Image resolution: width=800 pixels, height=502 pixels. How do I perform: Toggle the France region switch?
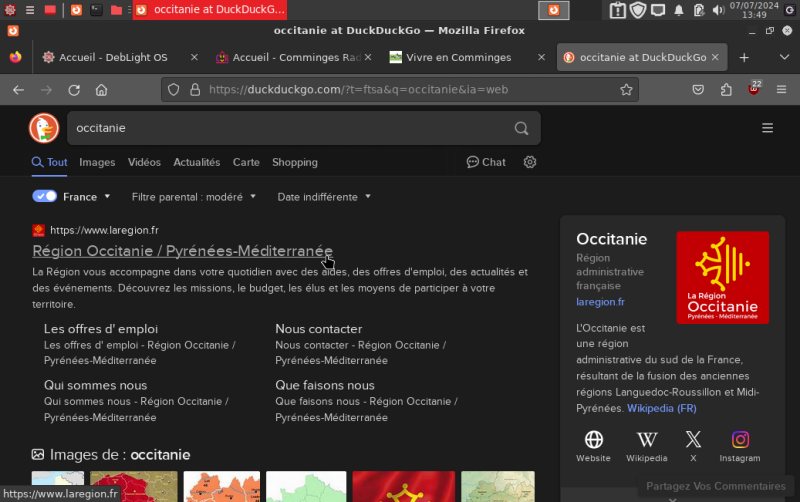click(x=45, y=196)
